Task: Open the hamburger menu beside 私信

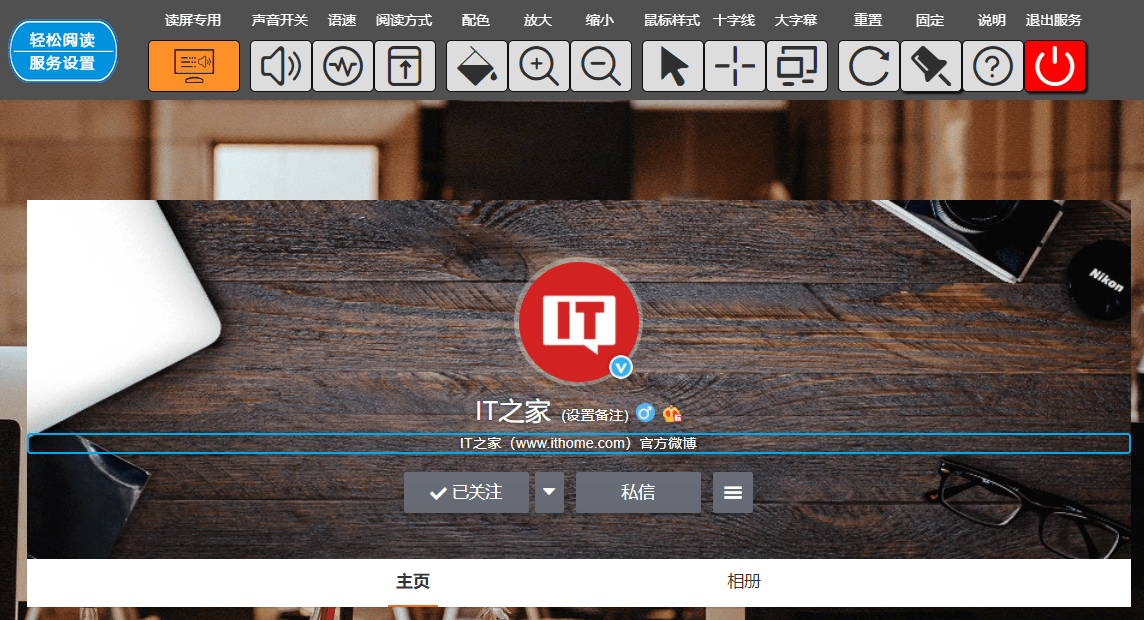Action: tap(733, 492)
